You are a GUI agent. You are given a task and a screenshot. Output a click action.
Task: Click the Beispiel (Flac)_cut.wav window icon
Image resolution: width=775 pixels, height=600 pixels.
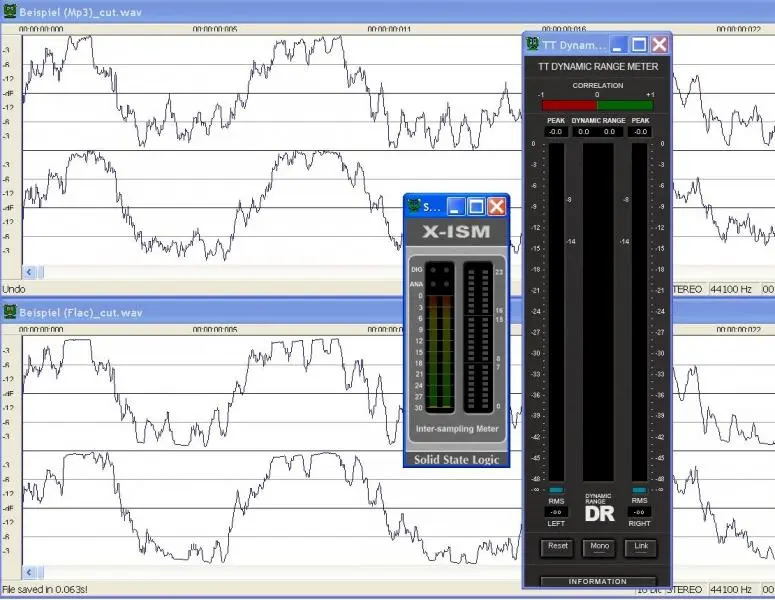[x=9, y=313]
